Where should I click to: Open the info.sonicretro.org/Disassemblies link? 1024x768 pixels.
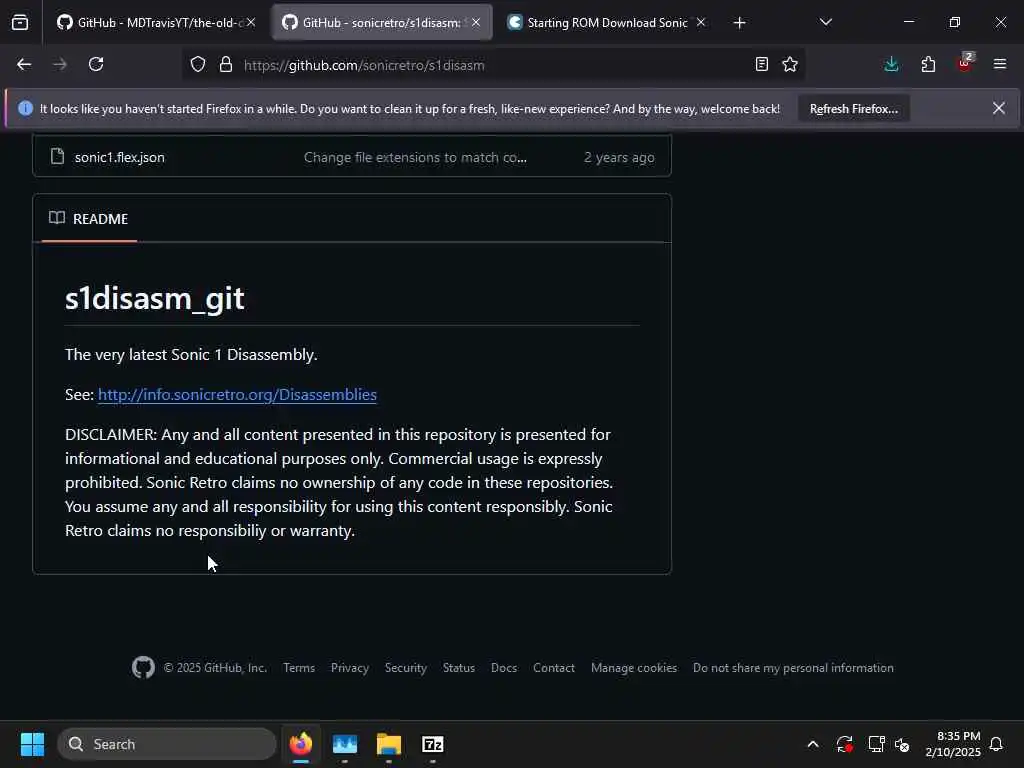237,394
